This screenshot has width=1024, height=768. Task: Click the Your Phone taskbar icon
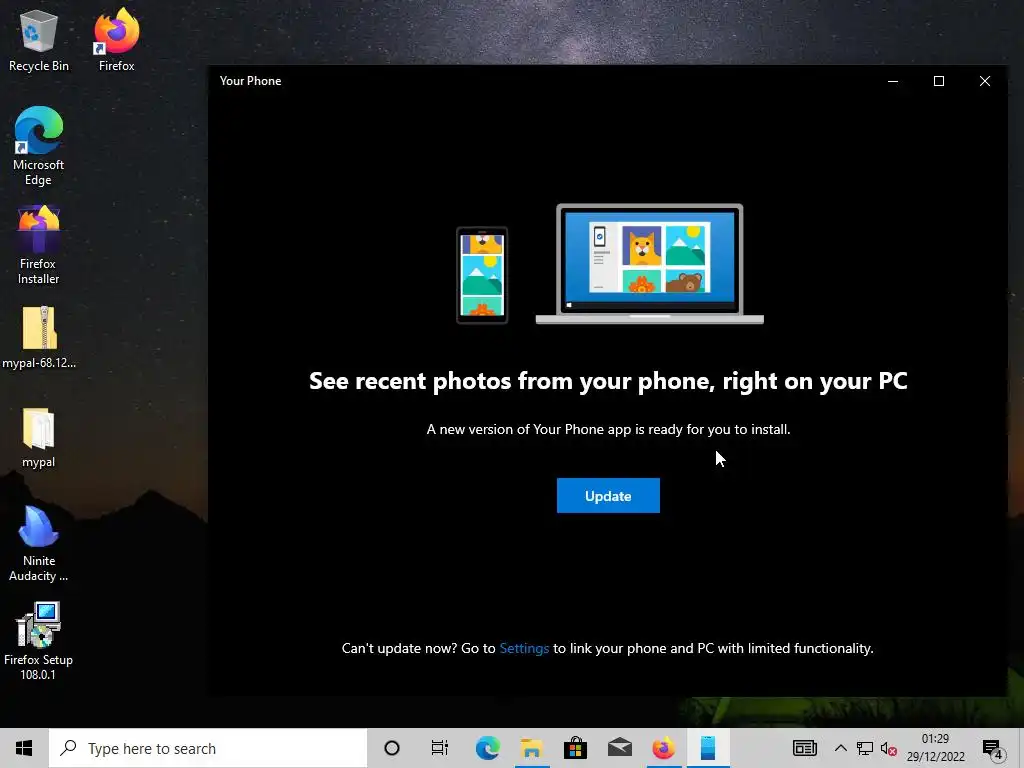(x=708, y=748)
